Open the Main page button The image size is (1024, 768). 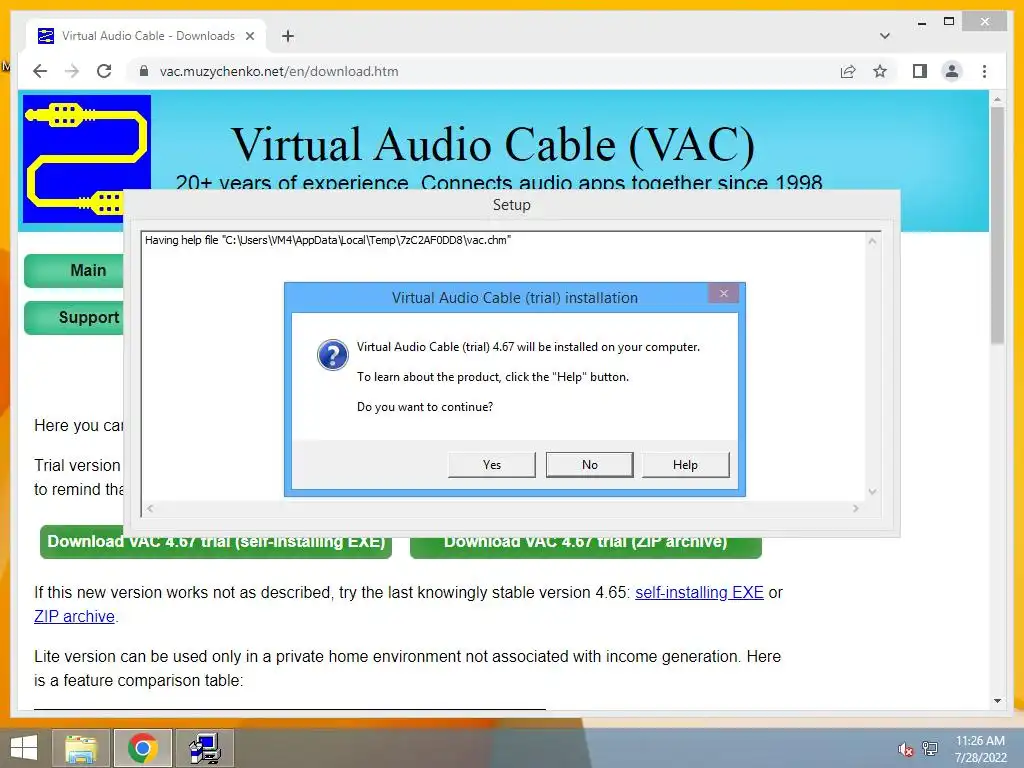pyautogui.click(x=74, y=270)
